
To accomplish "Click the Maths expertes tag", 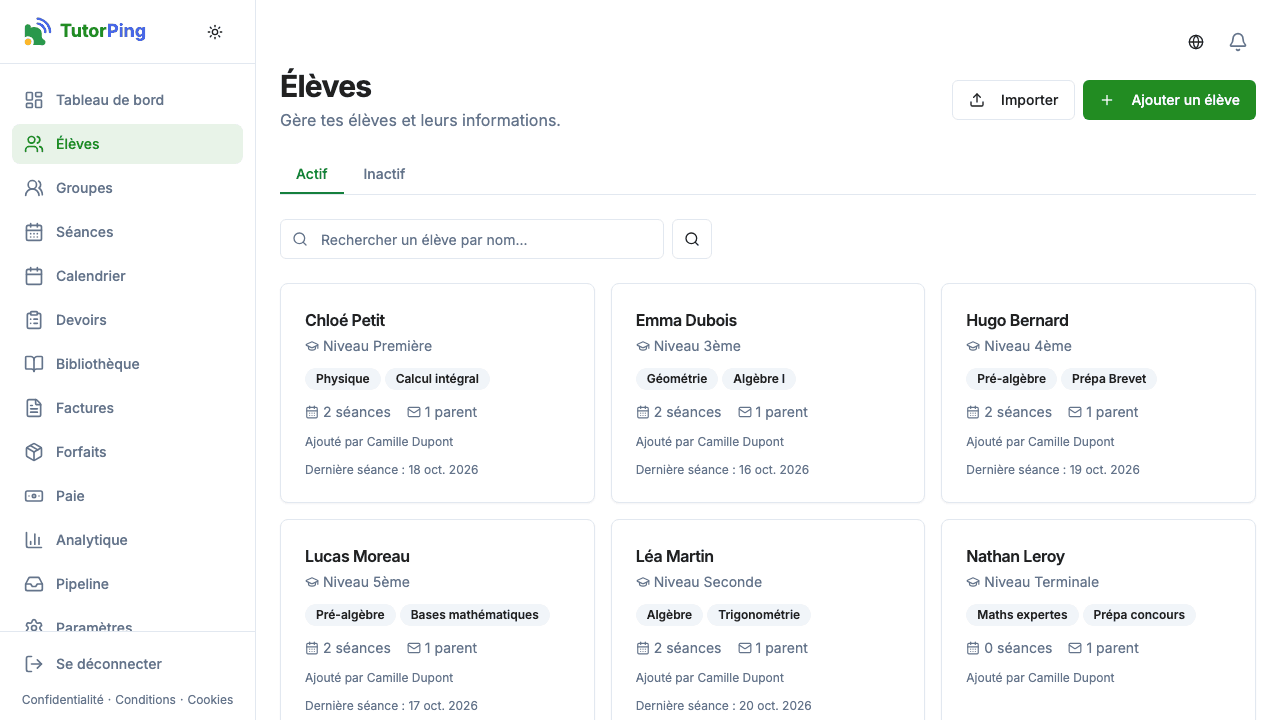I will click(1022, 615).
